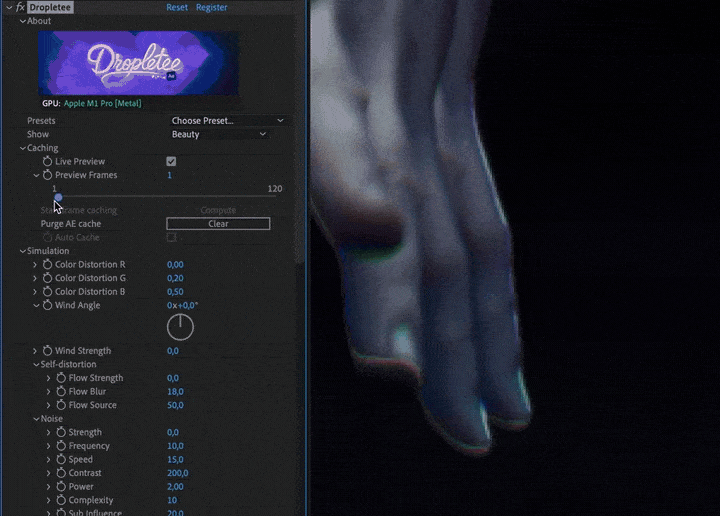Viewport: 720px width, 516px height.
Task: Open the Choose Preset dropdown
Action: [227, 121]
